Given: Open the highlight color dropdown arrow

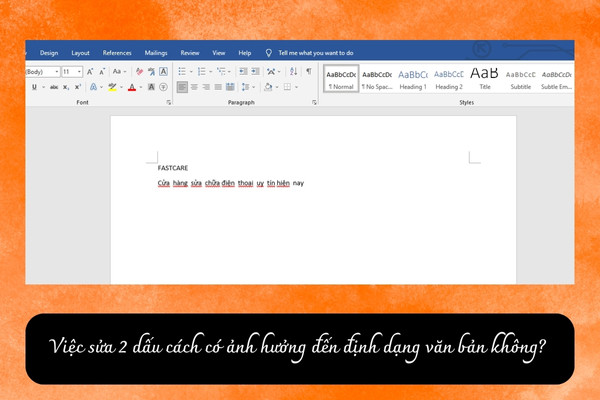Looking at the screenshot, I should pyautogui.click(x=121, y=87).
